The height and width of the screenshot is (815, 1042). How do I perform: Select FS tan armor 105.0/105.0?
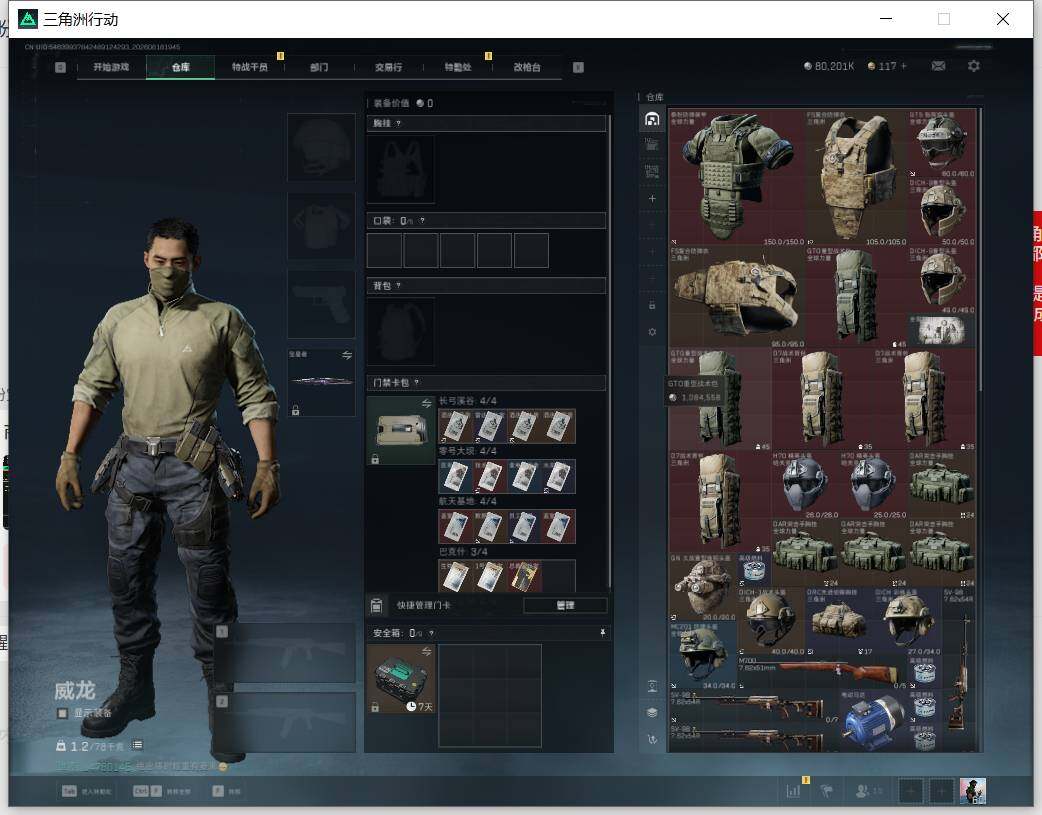point(857,177)
